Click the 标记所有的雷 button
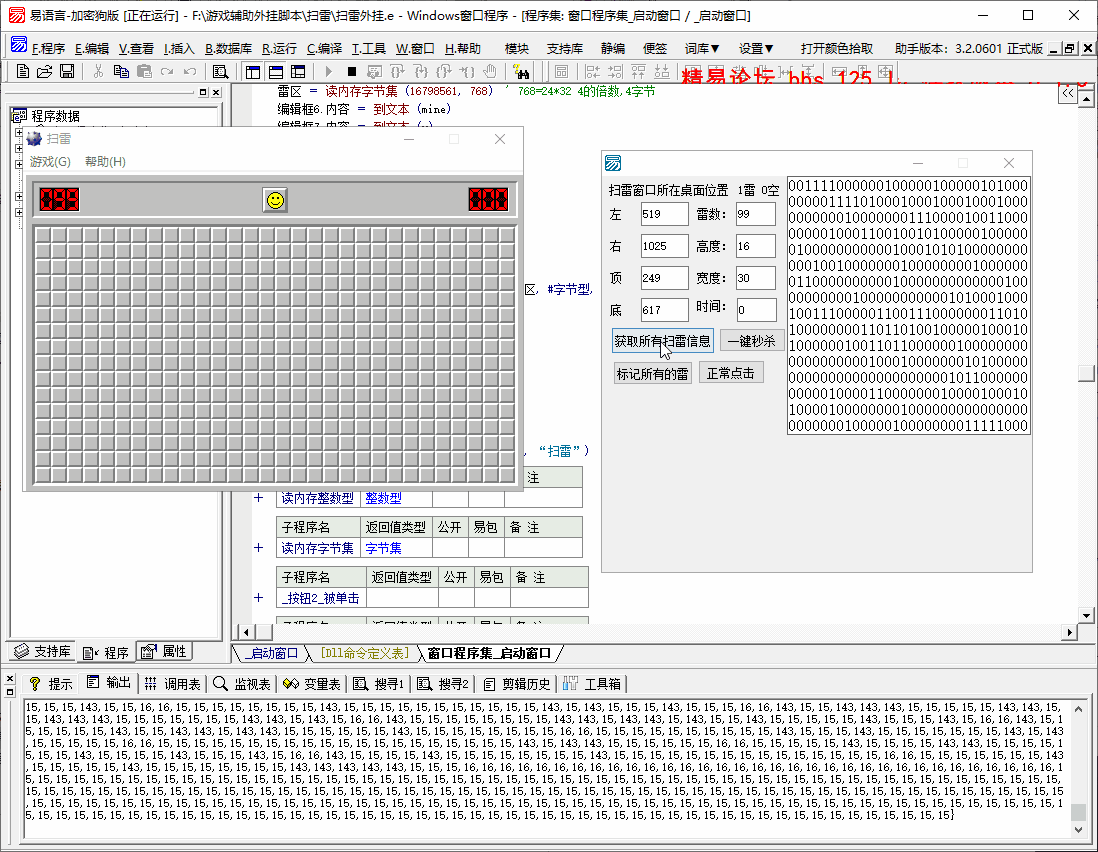 (652, 373)
